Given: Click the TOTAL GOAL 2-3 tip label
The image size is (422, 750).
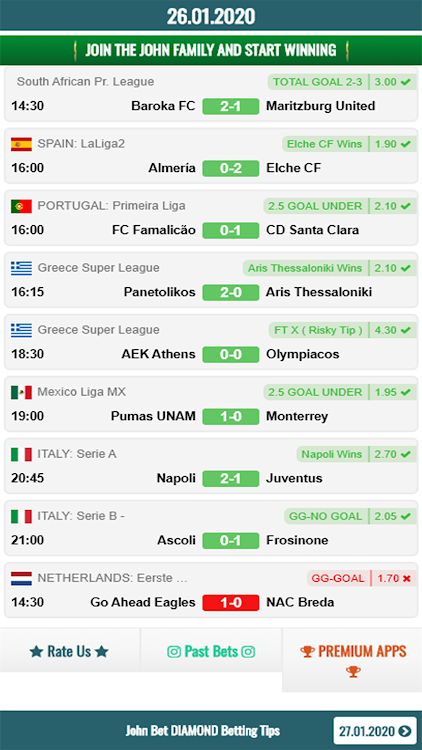Looking at the screenshot, I should click(318, 82).
